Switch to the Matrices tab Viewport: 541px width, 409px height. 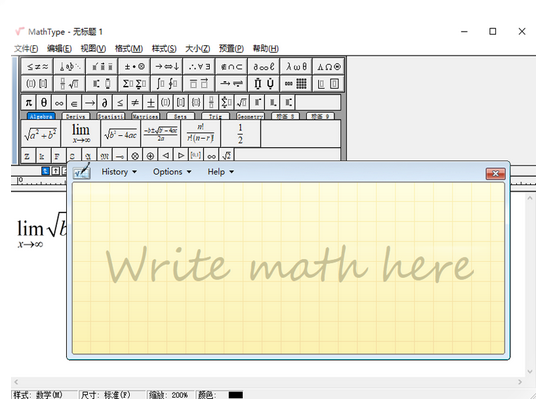(x=145, y=116)
